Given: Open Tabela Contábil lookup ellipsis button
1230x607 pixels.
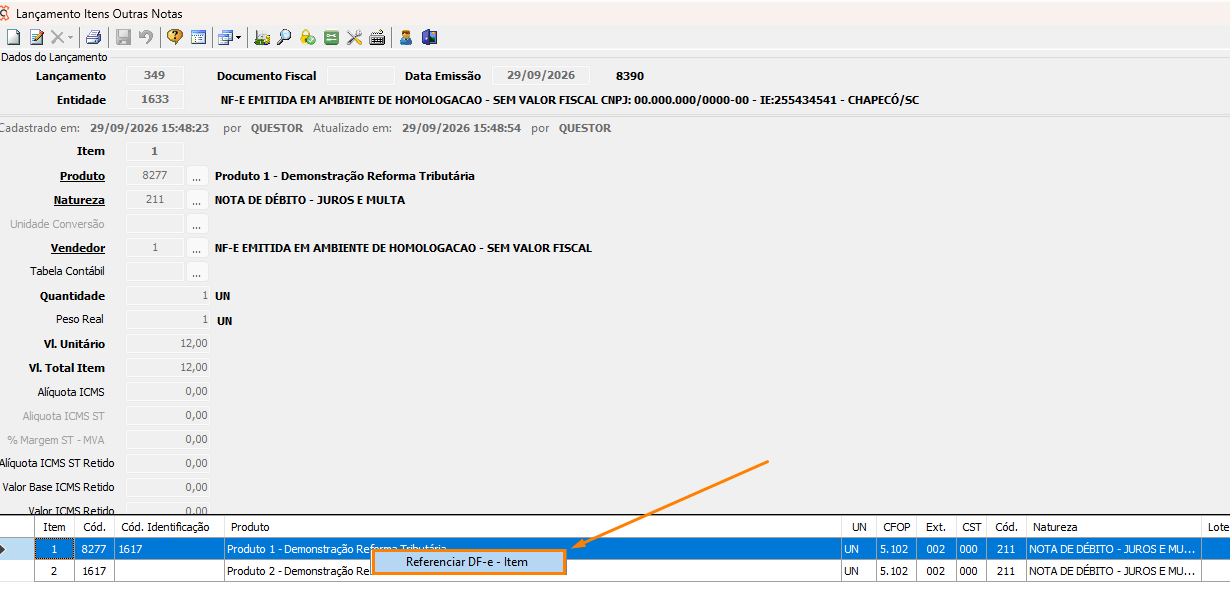Looking at the screenshot, I should click(x=197, y=272).
